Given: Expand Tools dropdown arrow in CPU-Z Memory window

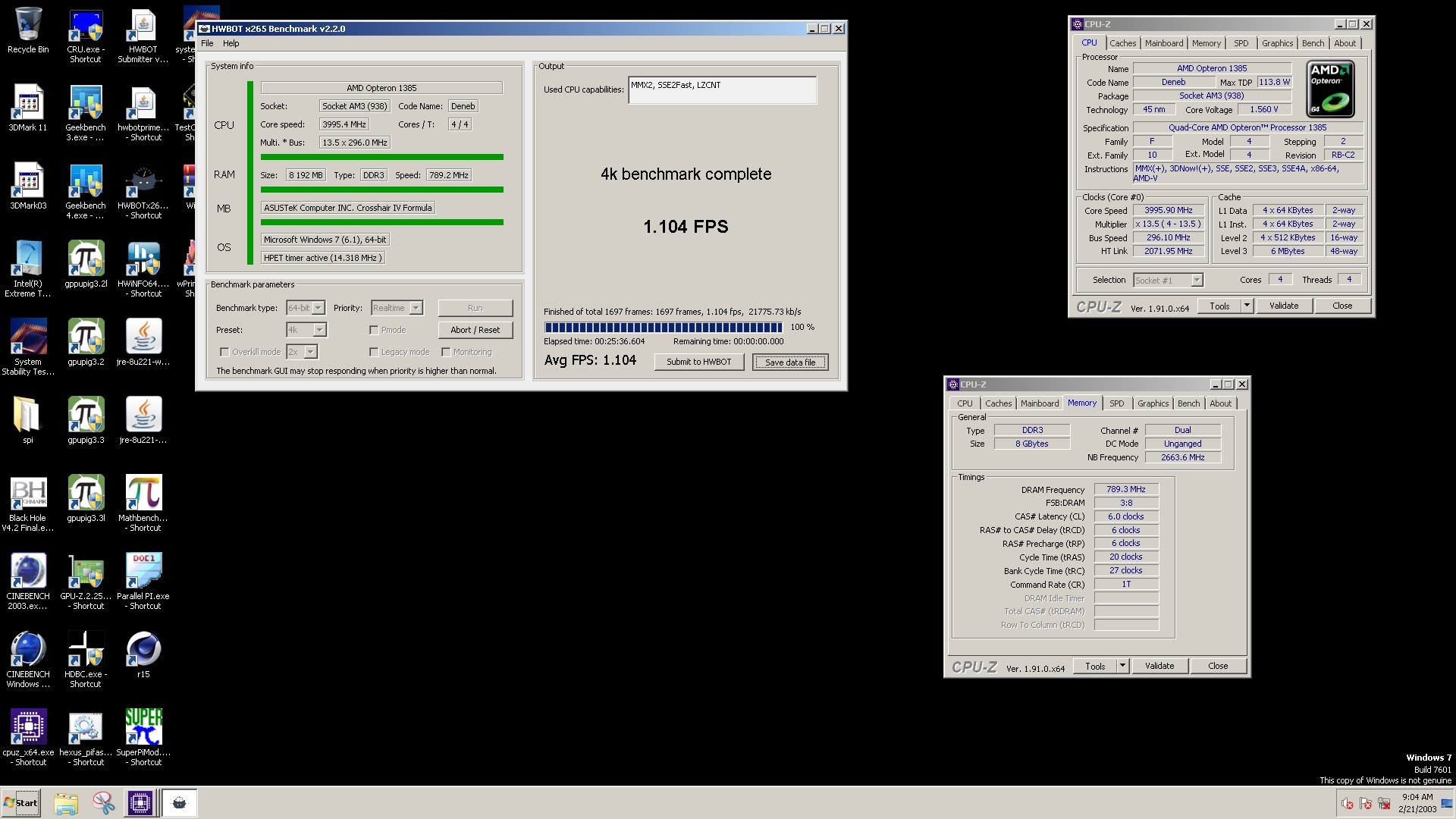Looking at the screenshot, I should pos(1122,666).
